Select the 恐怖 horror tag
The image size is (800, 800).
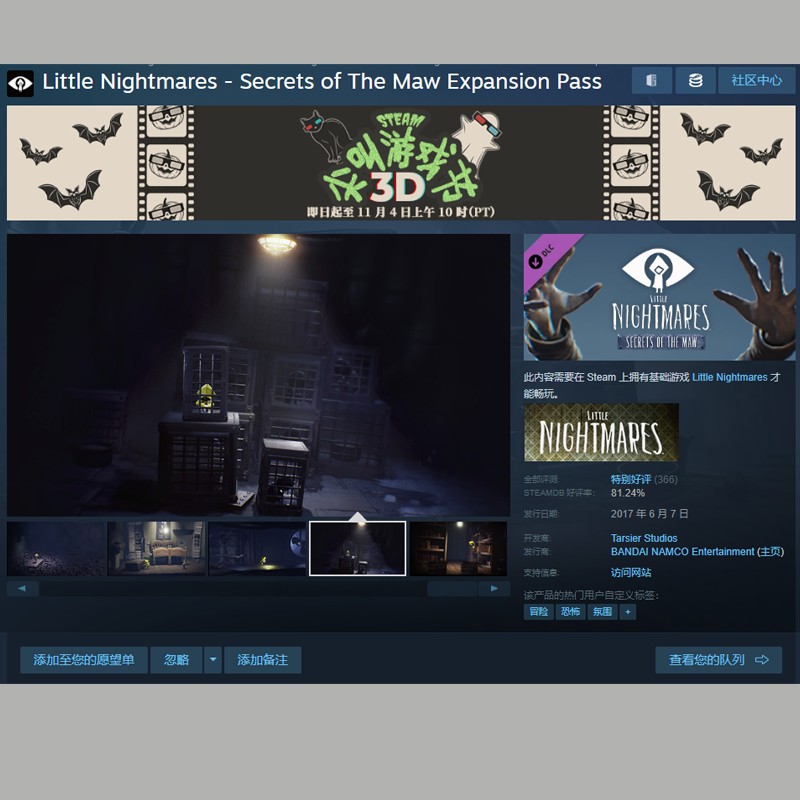coord(570,612)
